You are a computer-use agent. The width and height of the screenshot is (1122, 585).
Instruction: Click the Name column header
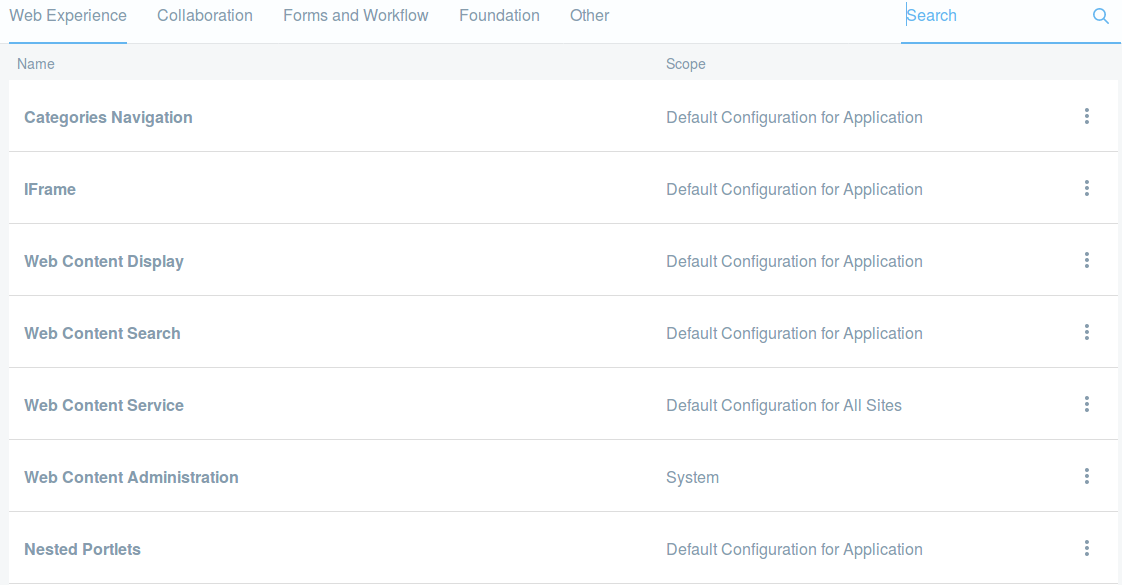[x=36, y=64]
